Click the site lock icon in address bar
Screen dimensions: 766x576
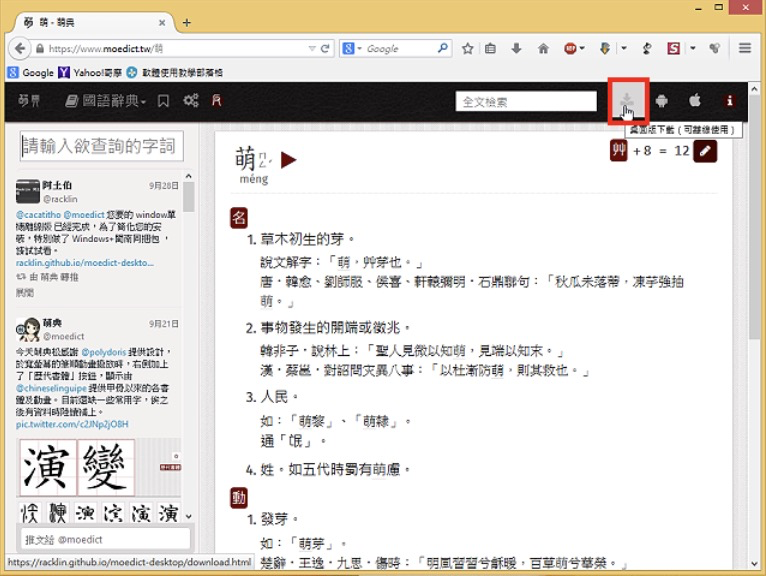40,48
